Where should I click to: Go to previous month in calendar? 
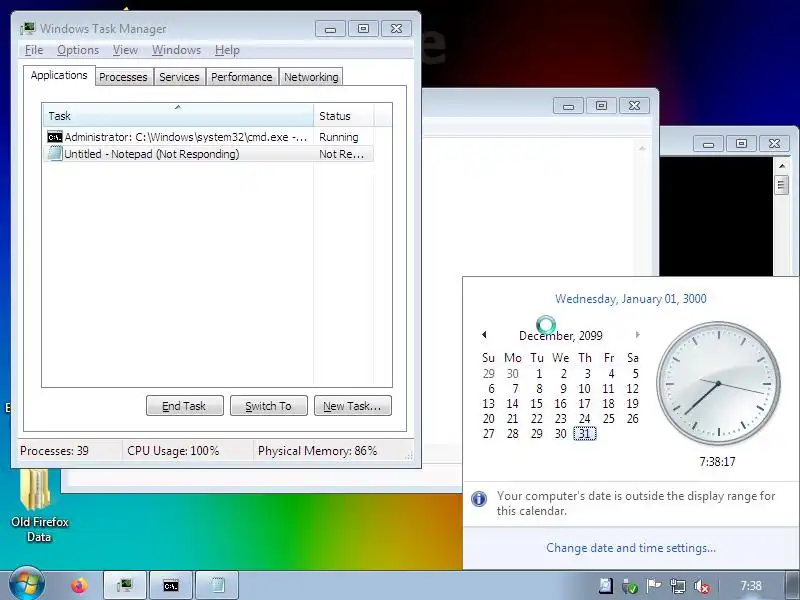pyautogui.click(x=484, y=335)
